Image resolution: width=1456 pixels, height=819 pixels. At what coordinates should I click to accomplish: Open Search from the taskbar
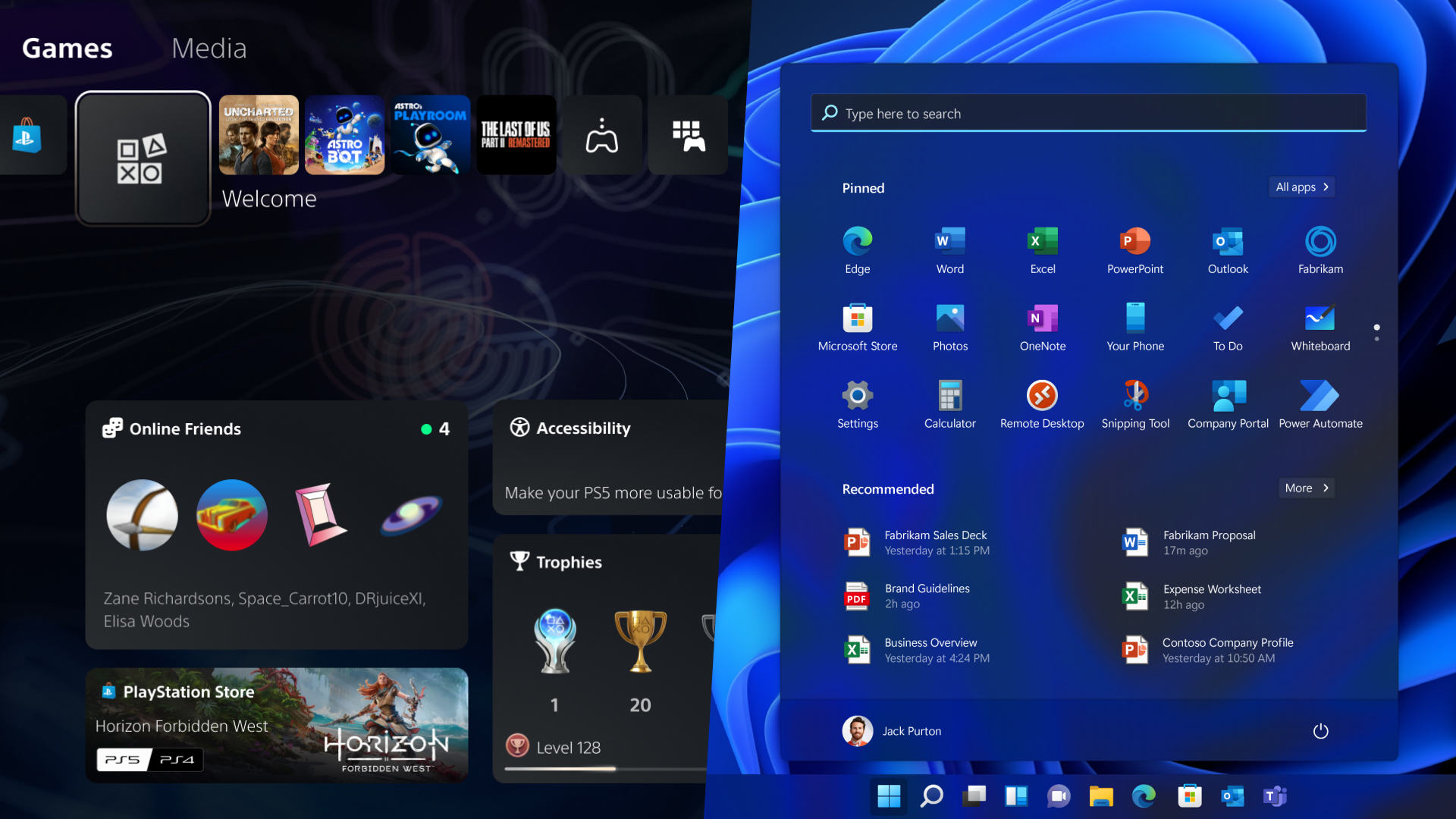click(x=931, y=795)
